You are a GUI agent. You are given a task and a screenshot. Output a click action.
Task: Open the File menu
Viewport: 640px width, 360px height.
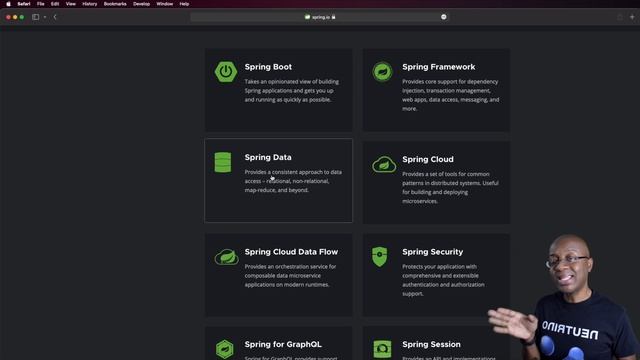tap(40, 4)
